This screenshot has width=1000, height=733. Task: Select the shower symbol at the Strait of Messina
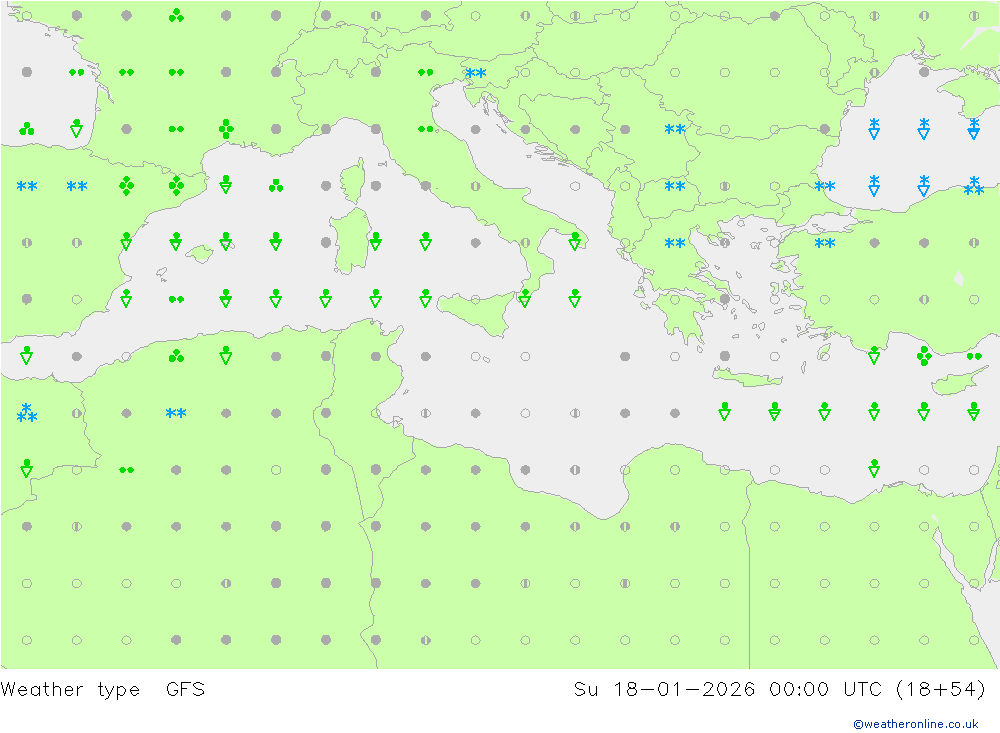(525, 299)
